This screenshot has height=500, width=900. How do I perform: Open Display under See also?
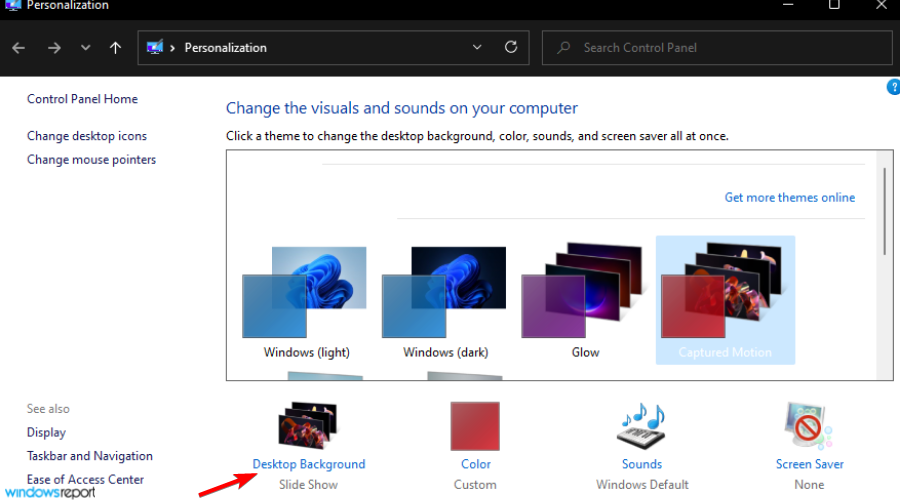(x=46, y=432)
